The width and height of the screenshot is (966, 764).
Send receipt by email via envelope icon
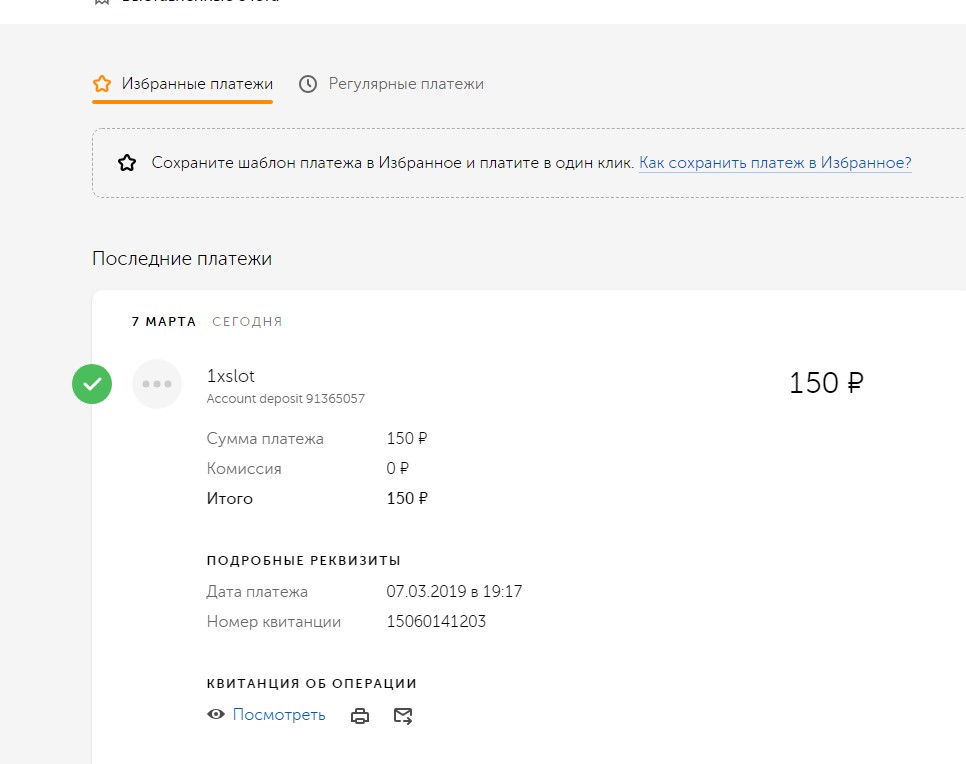[403, 716]
